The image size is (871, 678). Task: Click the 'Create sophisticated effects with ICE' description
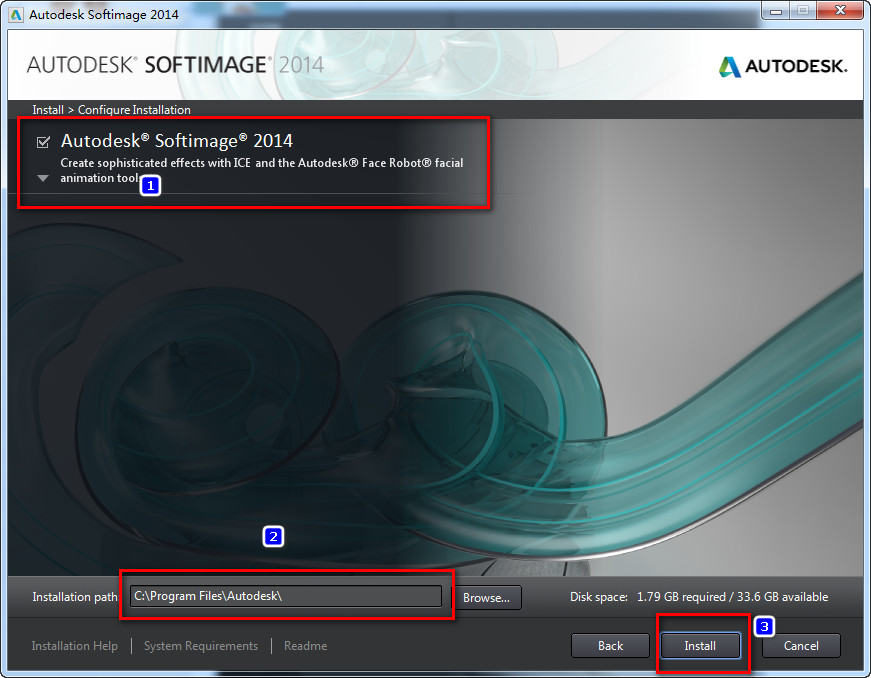262,170
